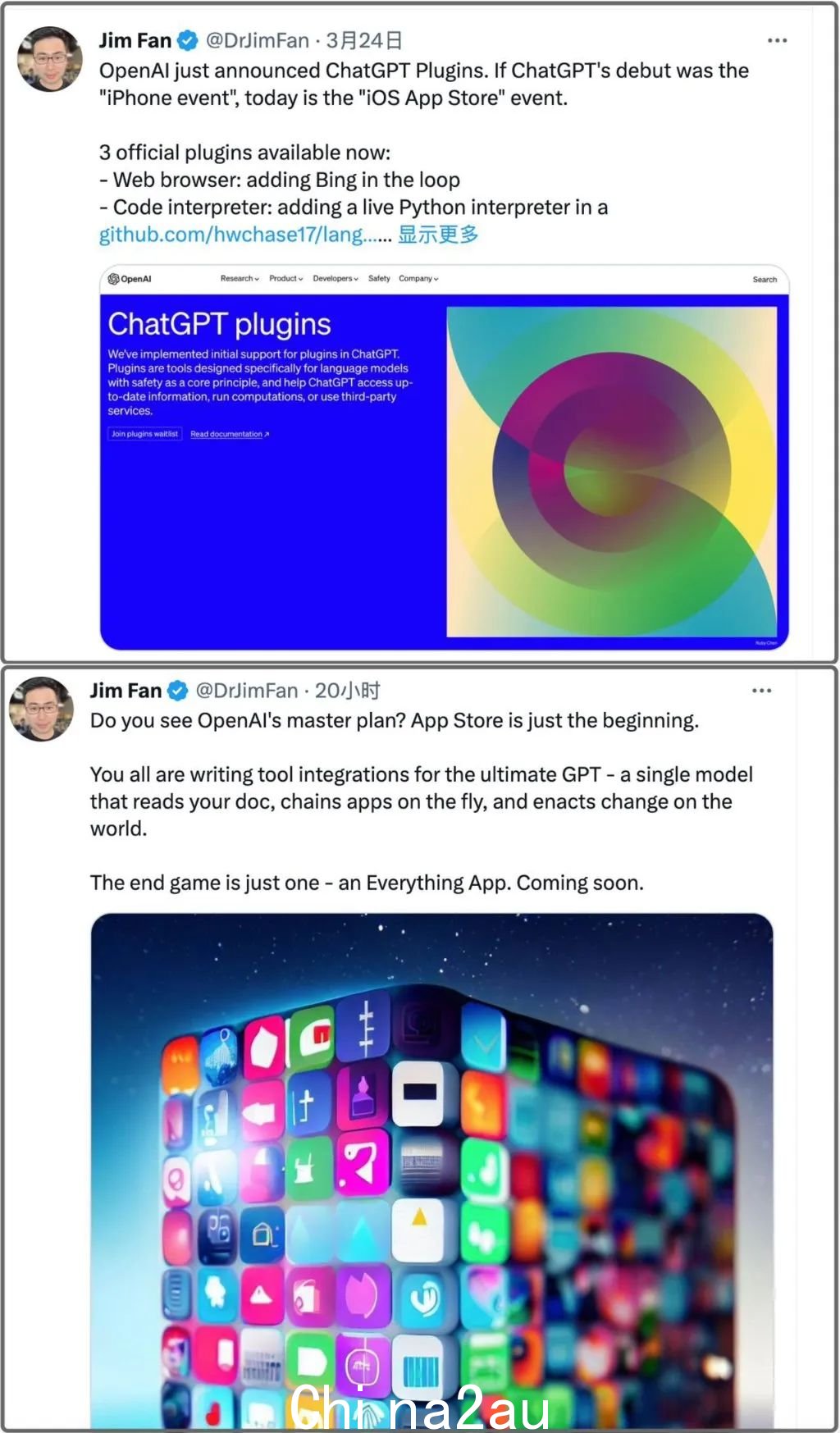Click verified badge in second tweet

click(x=178, y=691)
